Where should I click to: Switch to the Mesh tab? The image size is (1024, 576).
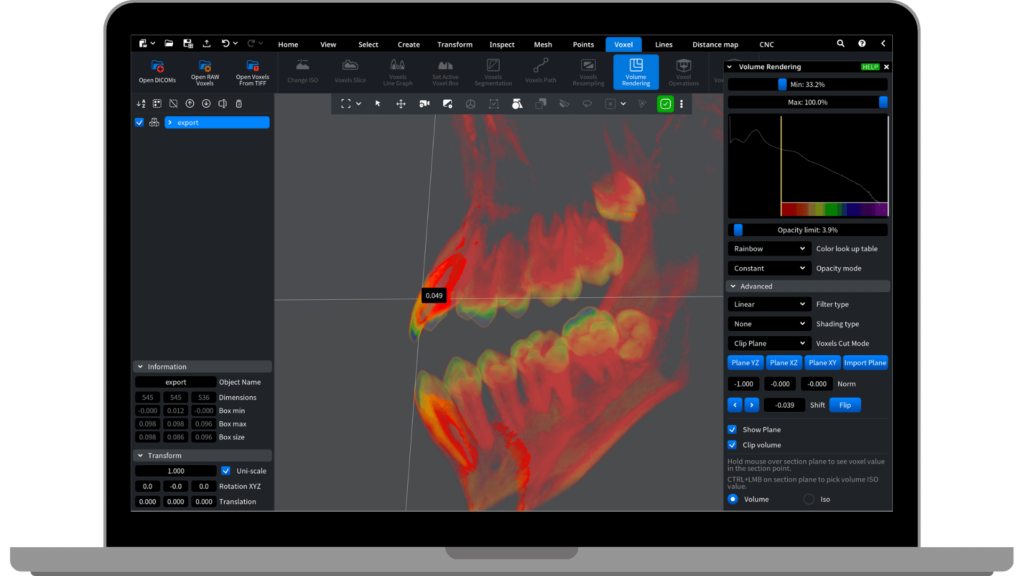point(542,44)
